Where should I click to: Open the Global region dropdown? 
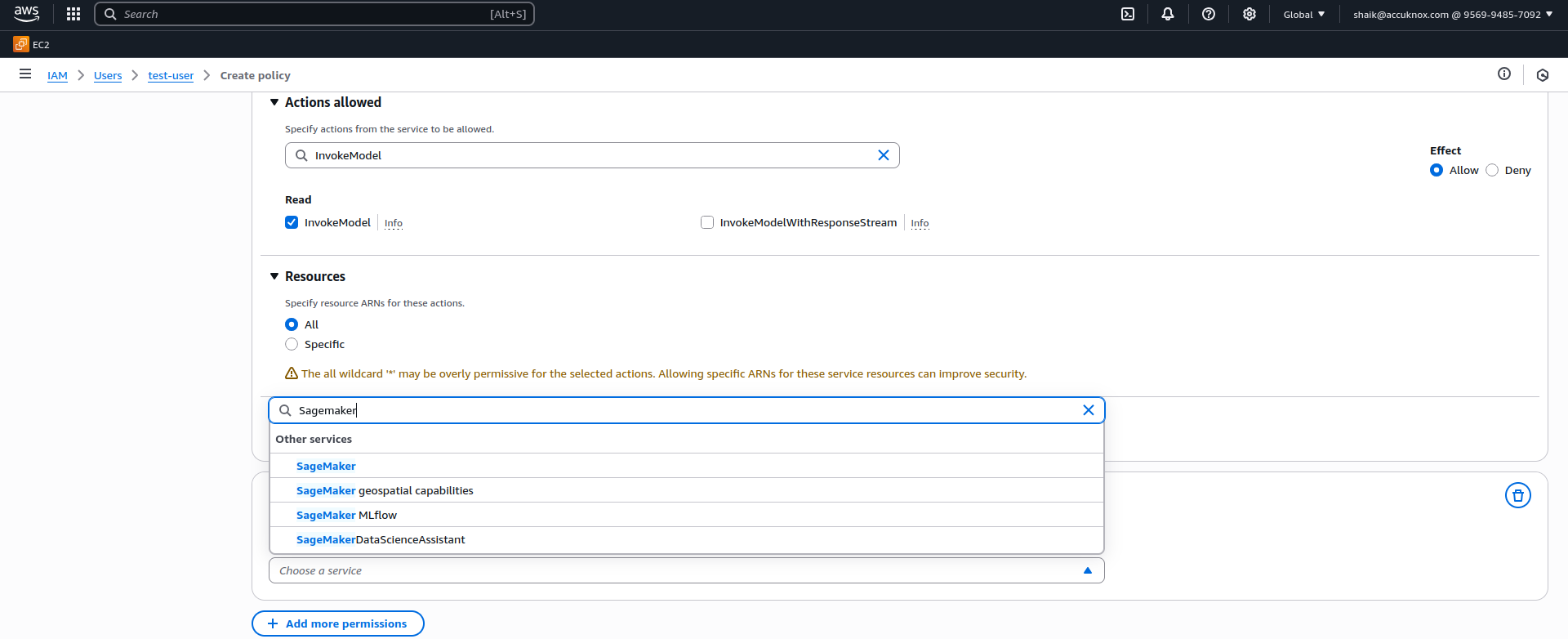click(1303, 14)
